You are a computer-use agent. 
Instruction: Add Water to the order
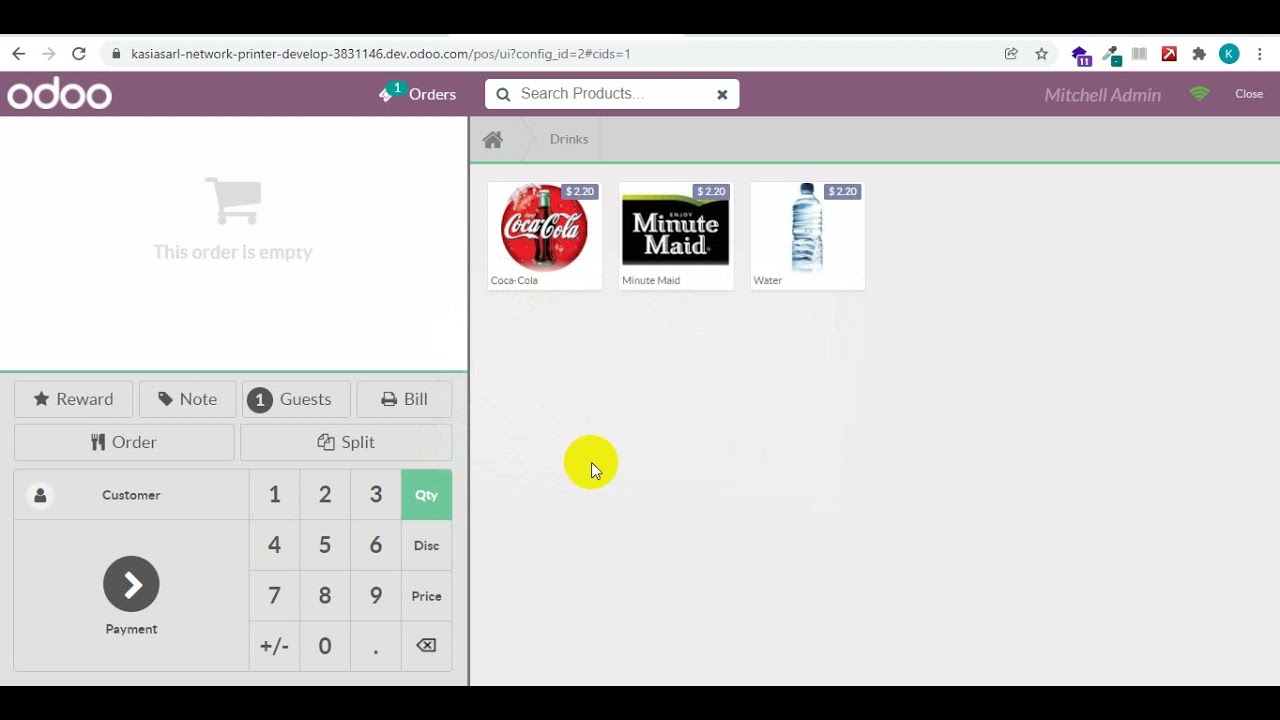click(807, 236)
